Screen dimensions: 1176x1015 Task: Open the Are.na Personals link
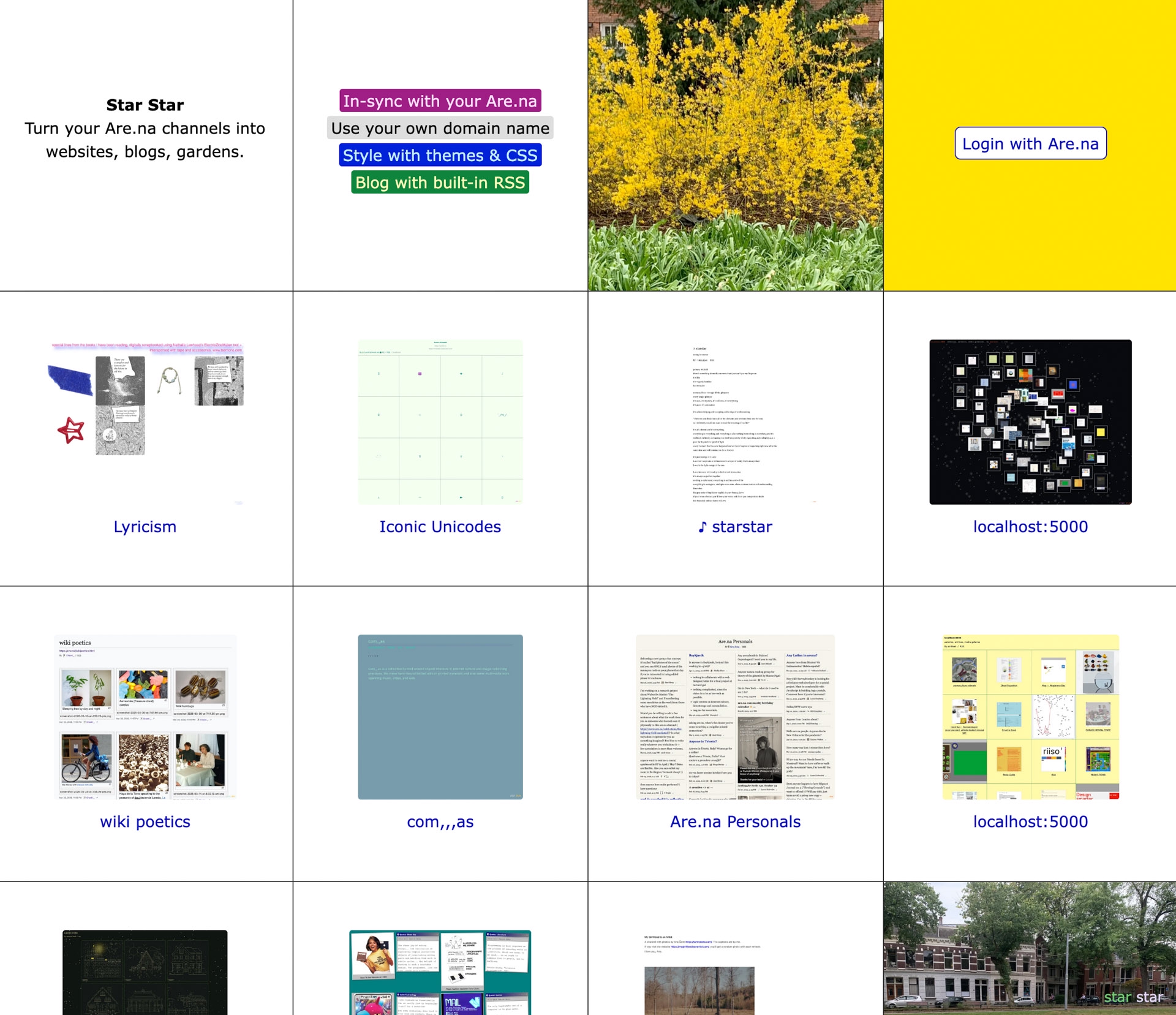[735, 821]
